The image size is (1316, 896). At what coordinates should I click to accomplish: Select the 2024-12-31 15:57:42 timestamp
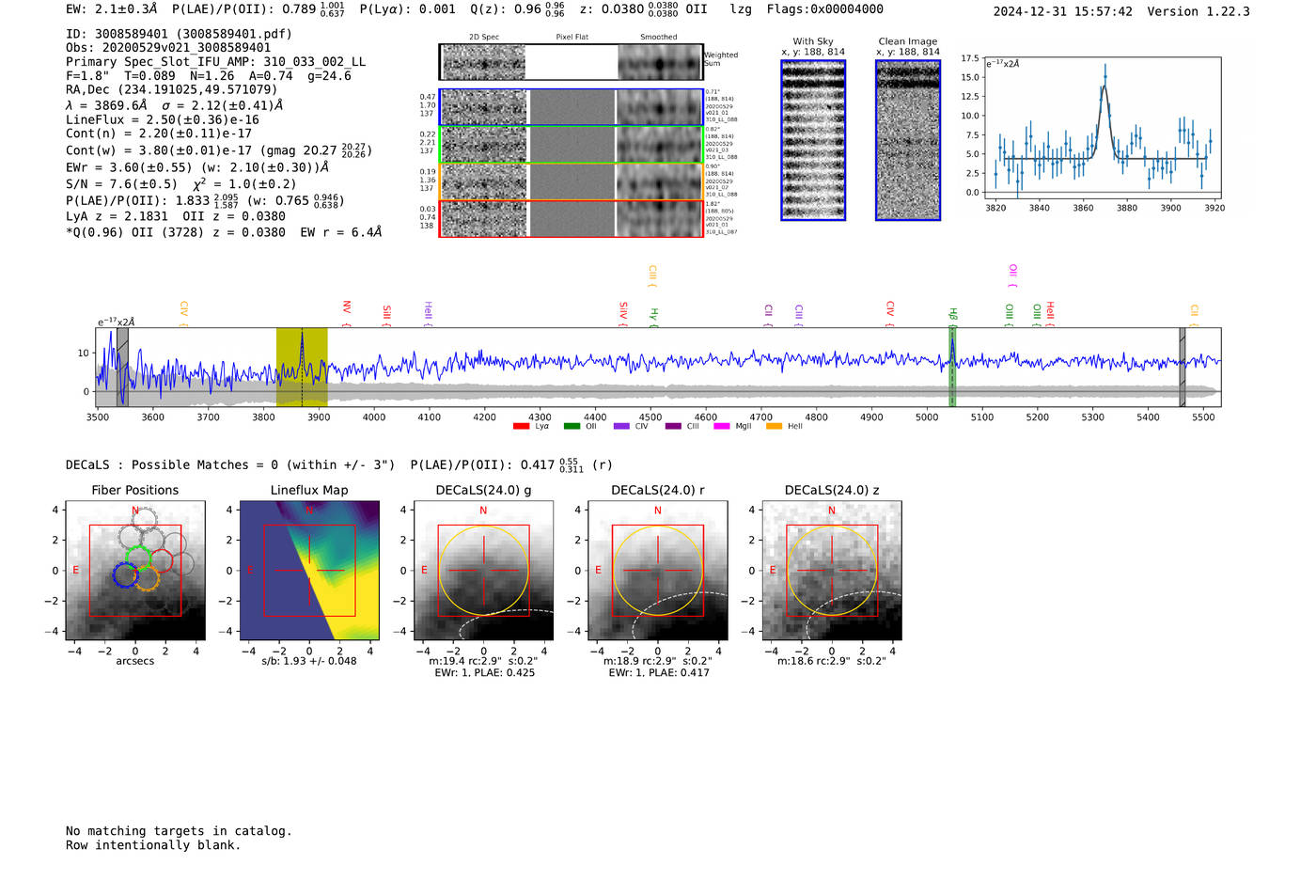pyautogui.click(x=1063, y=11)
